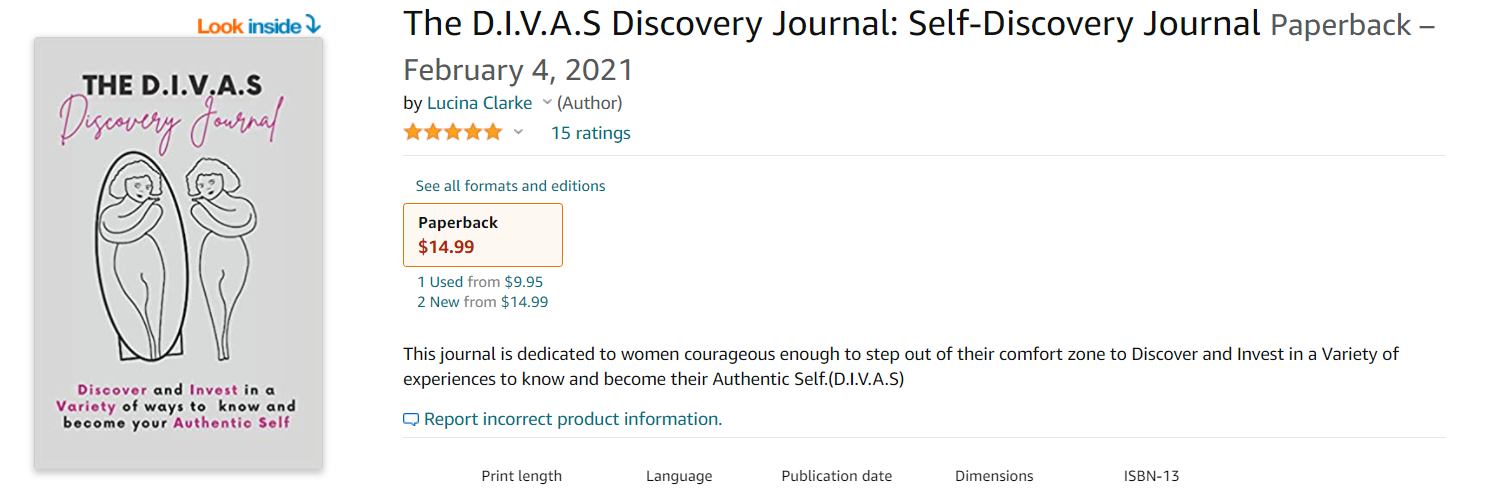Open the book cover image
The image size is (1489, 495).
pos(178,254)
